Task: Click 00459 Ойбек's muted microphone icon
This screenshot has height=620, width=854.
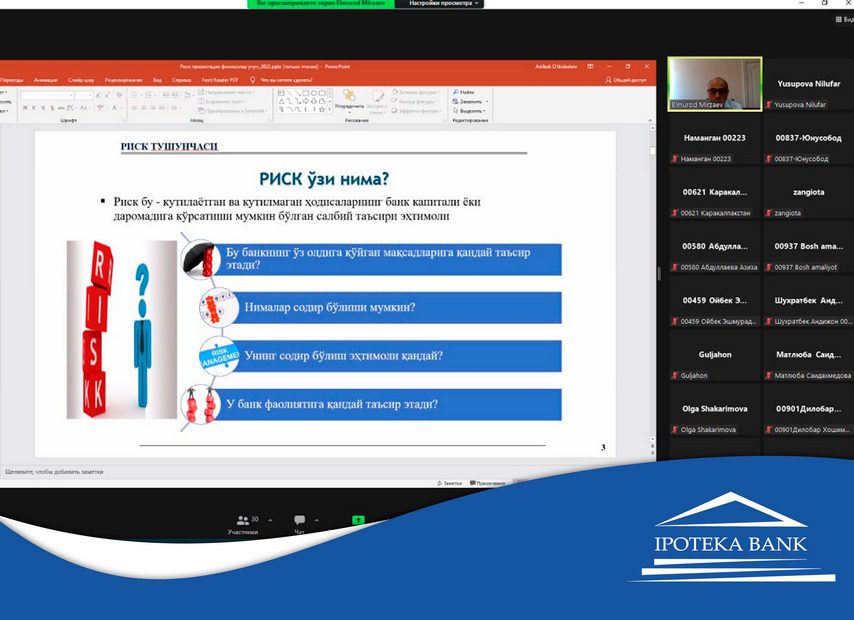Action: pyautogui.click(x=675, y=321)
